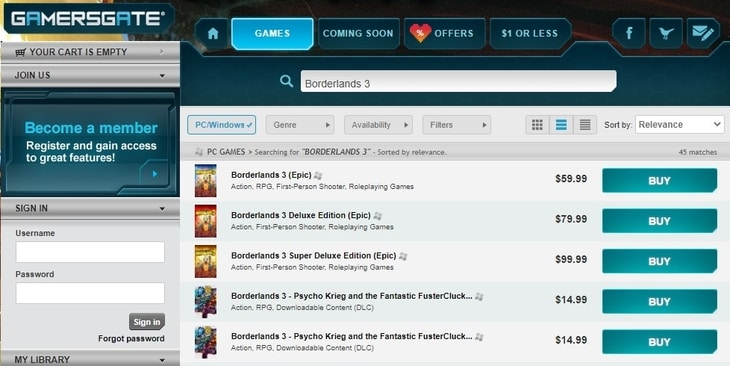Open Borderlands 3 Deluxe Edition cover thumbnail
This screenshot has height=366, width=730.
pos(205,221)
